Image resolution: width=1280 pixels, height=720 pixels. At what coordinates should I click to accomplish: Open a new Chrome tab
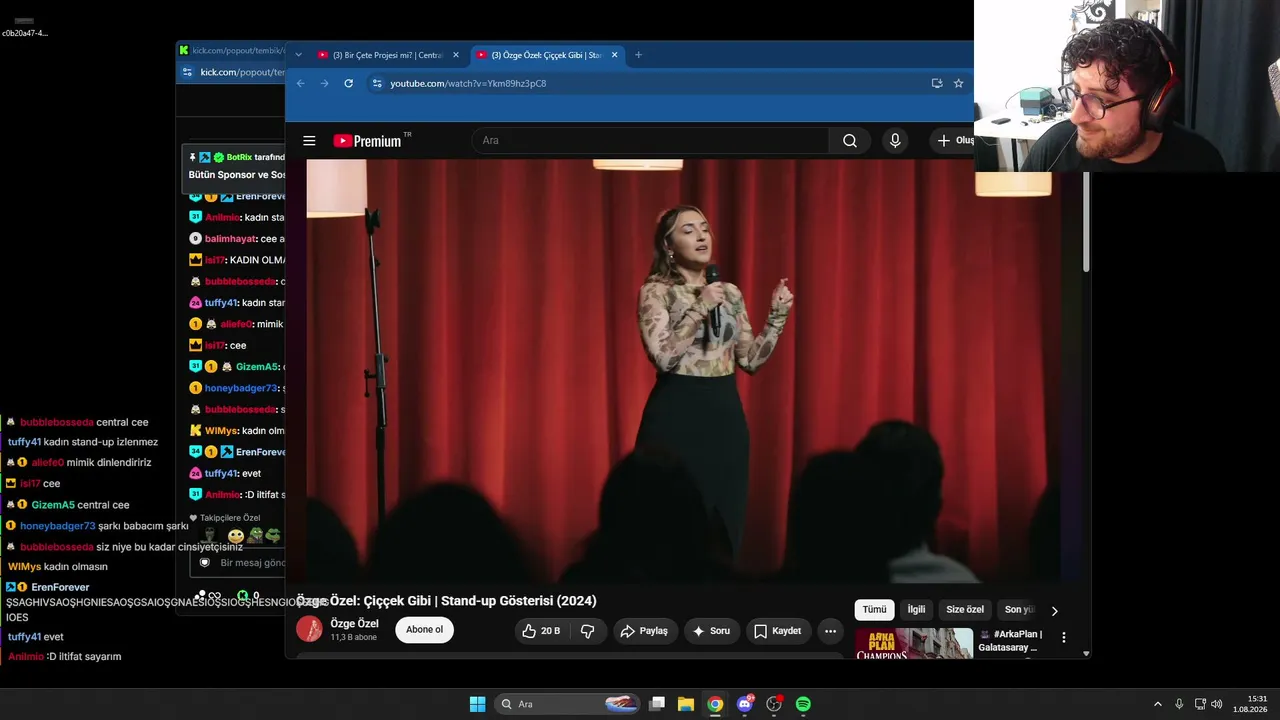click(x=638, y=55)
